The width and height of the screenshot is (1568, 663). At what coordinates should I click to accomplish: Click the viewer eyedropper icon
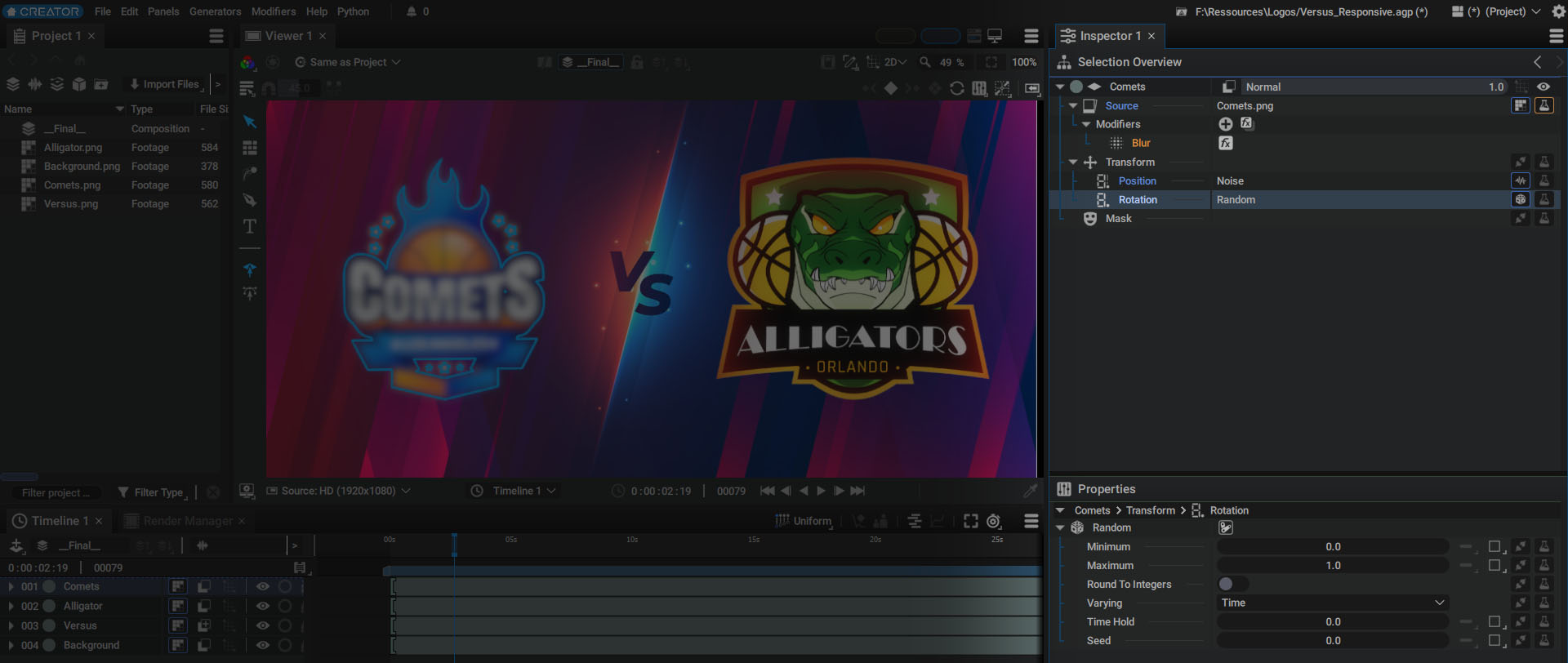tap(1031, 491)
